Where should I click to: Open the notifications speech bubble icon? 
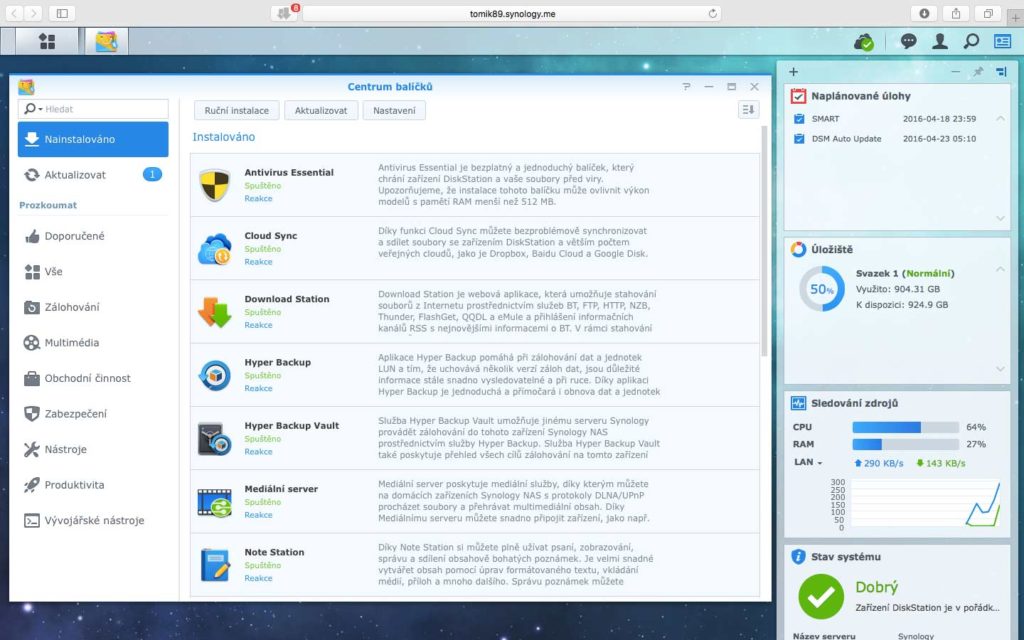coord(908,41)
